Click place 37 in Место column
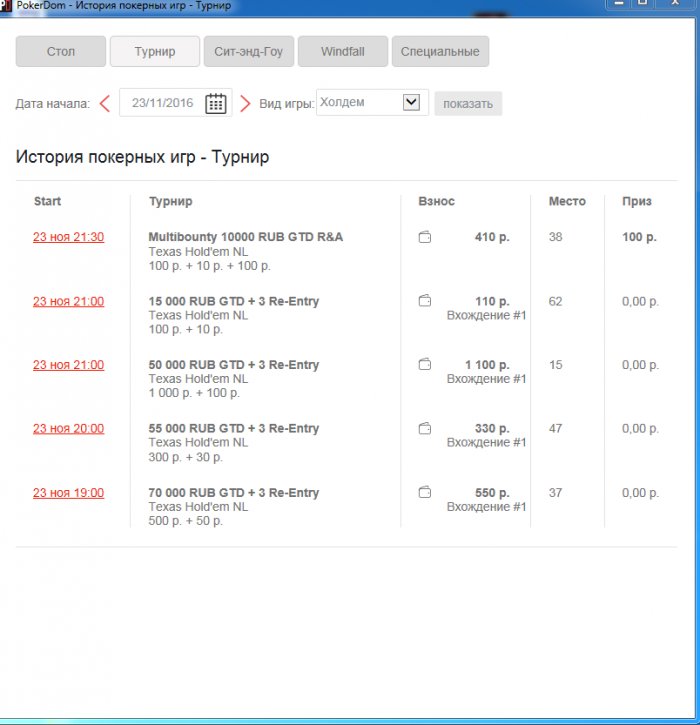The width and height of the screenshot is (700, 725). (x=555, y=493)
